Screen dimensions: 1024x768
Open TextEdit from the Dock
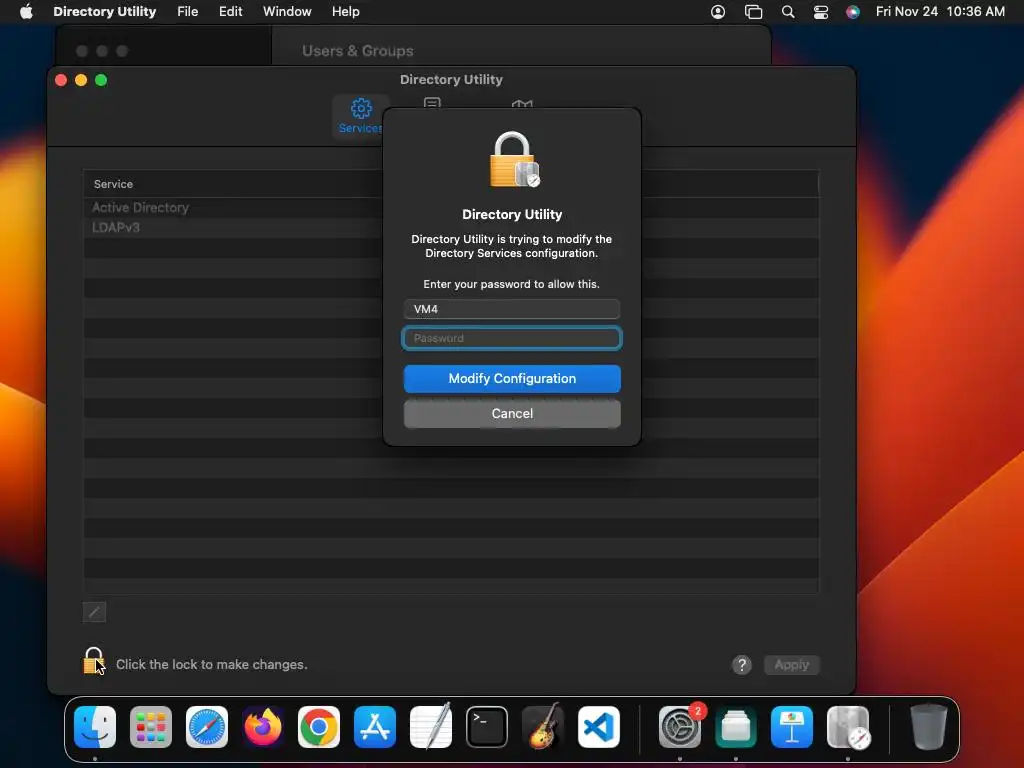pos(431,727)
